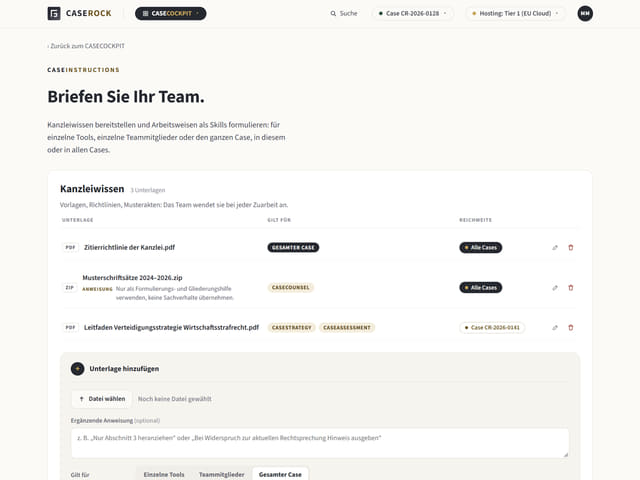Open the CASECOCKPIT dropdown pill

(171, 13)
